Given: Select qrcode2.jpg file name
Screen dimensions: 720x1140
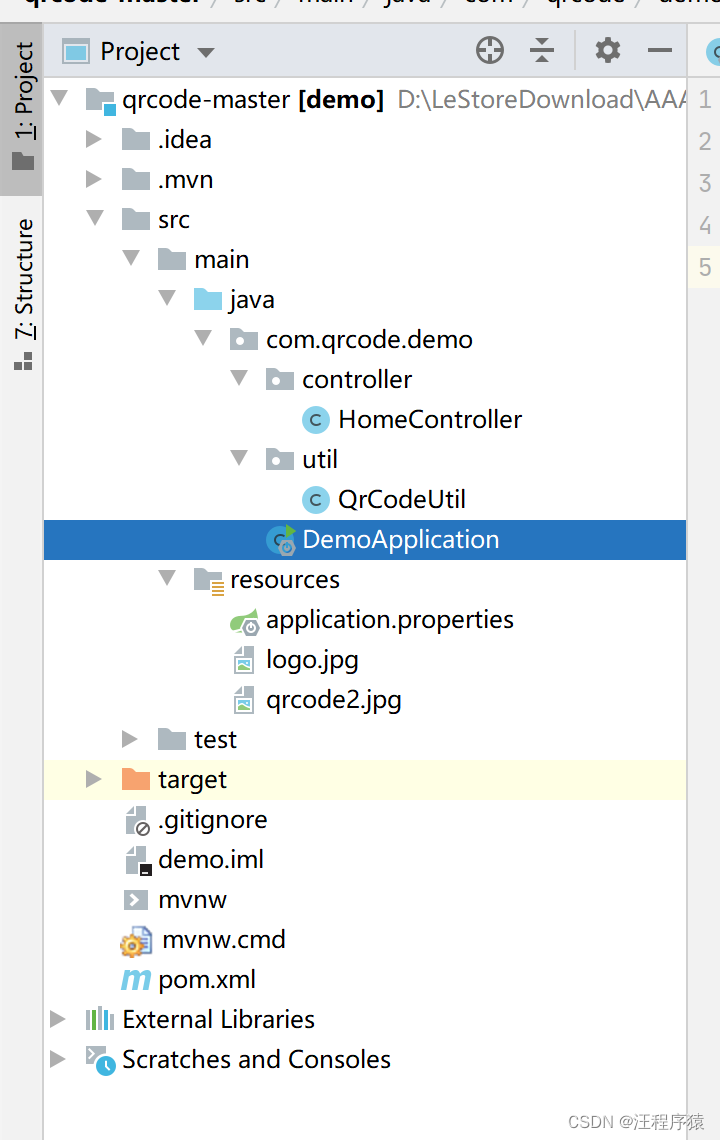Looking at the screenshot, I should [334, 700].
